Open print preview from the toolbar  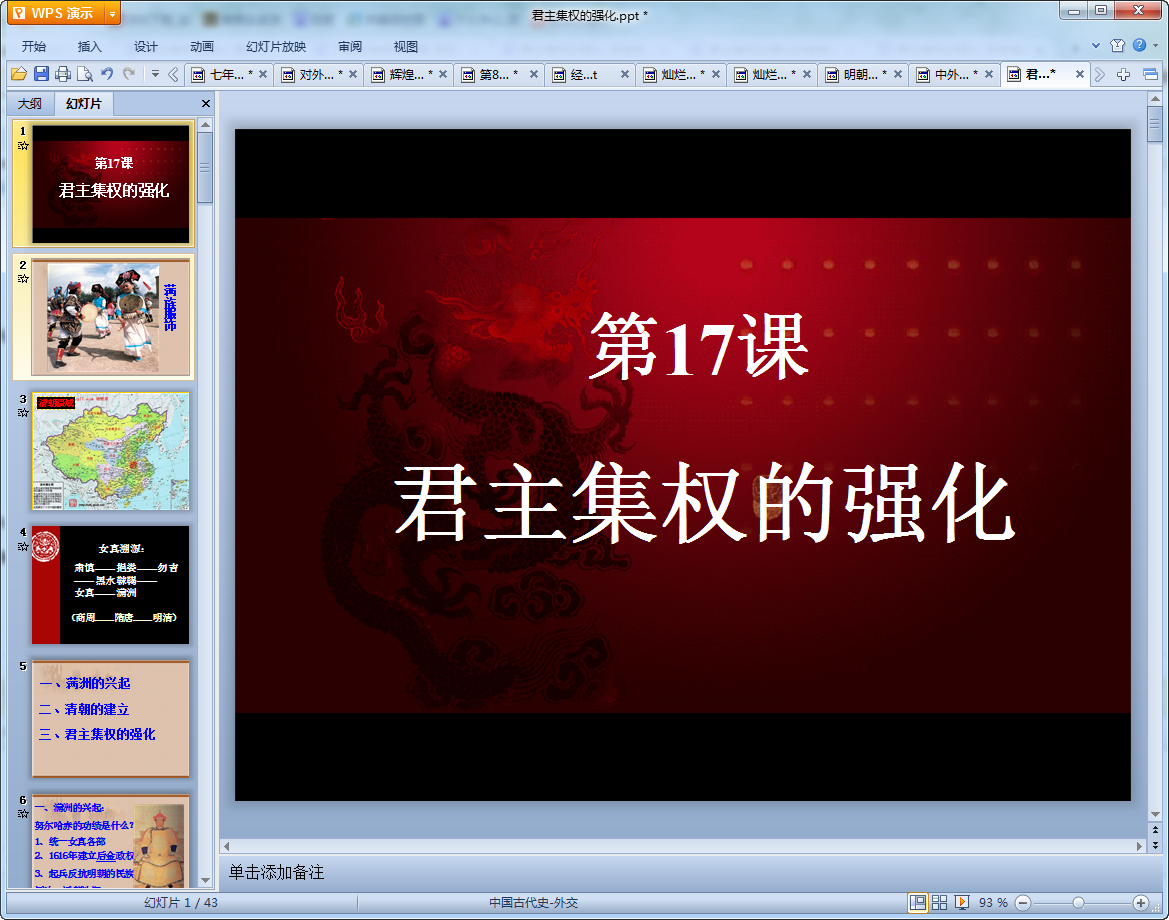84,74
